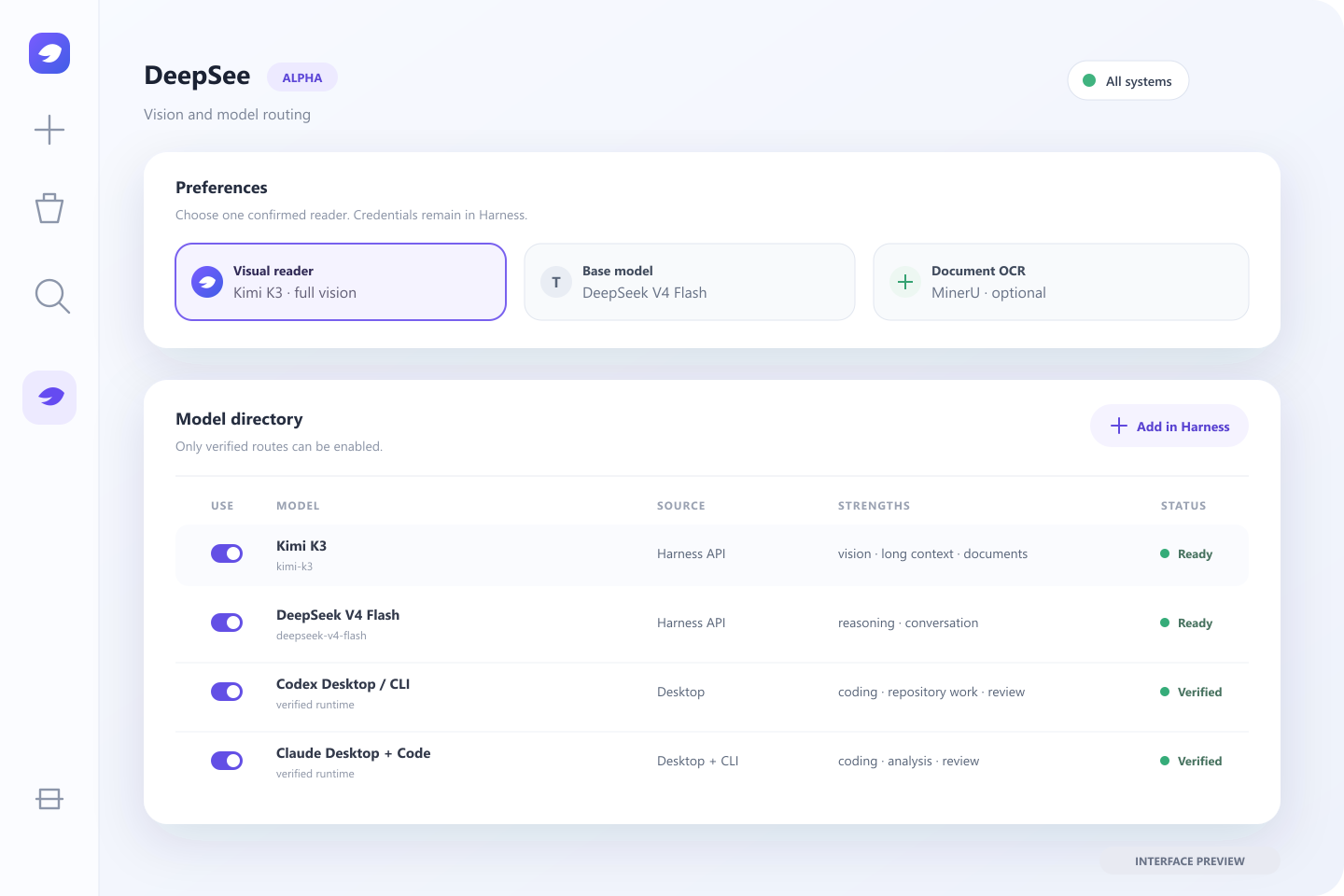This screenshot has width=1344, height=896.
Task: Click the Codex Desktop / CLI model name
Action: pyautogui.click(x=343, y=684)
